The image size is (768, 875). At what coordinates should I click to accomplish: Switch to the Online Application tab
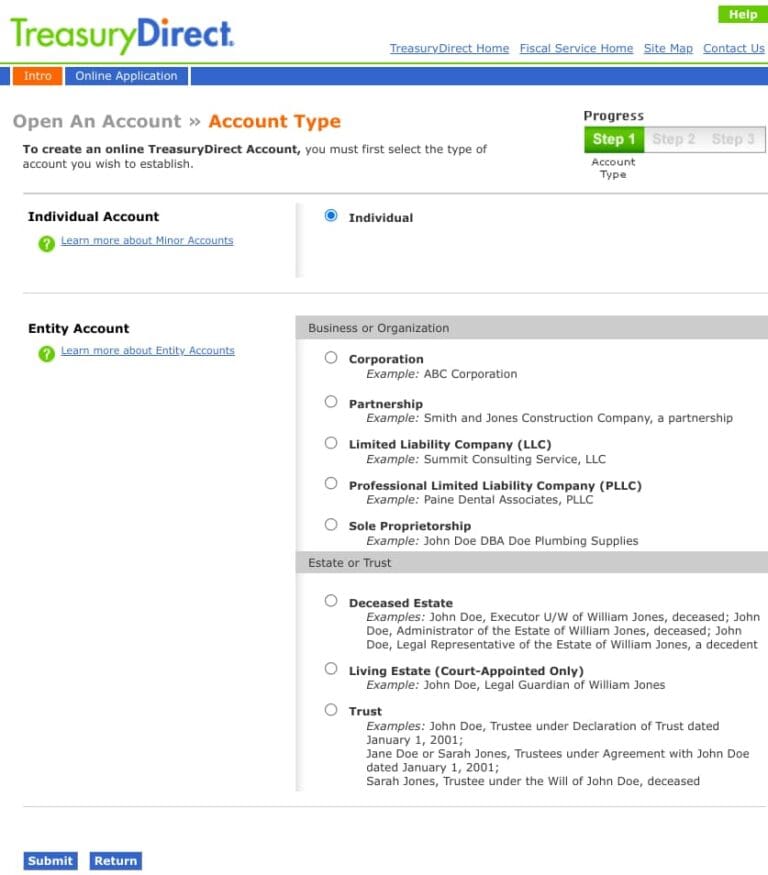[126, 76]
